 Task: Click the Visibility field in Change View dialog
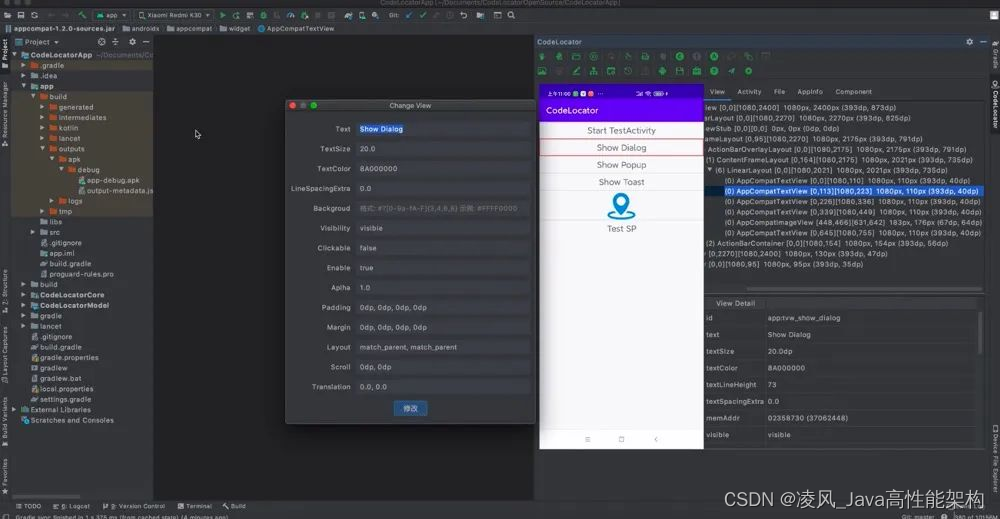443,228
